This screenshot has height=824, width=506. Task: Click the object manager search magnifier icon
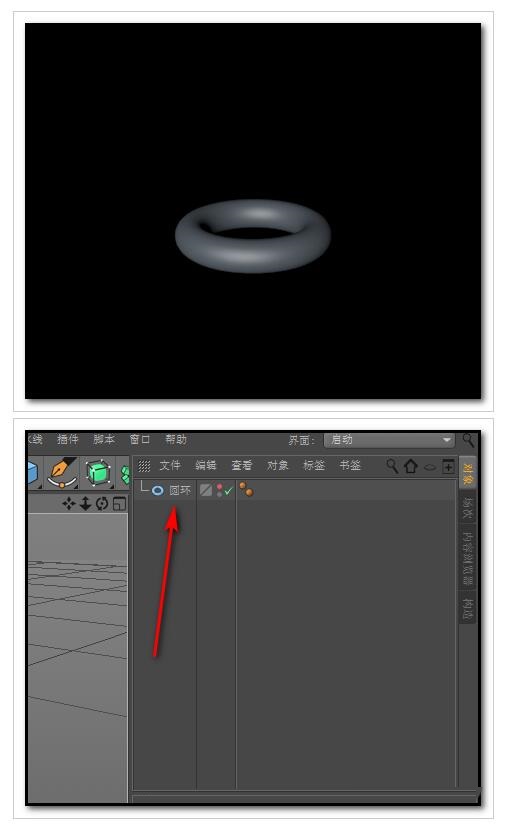(x=392, y=466)
